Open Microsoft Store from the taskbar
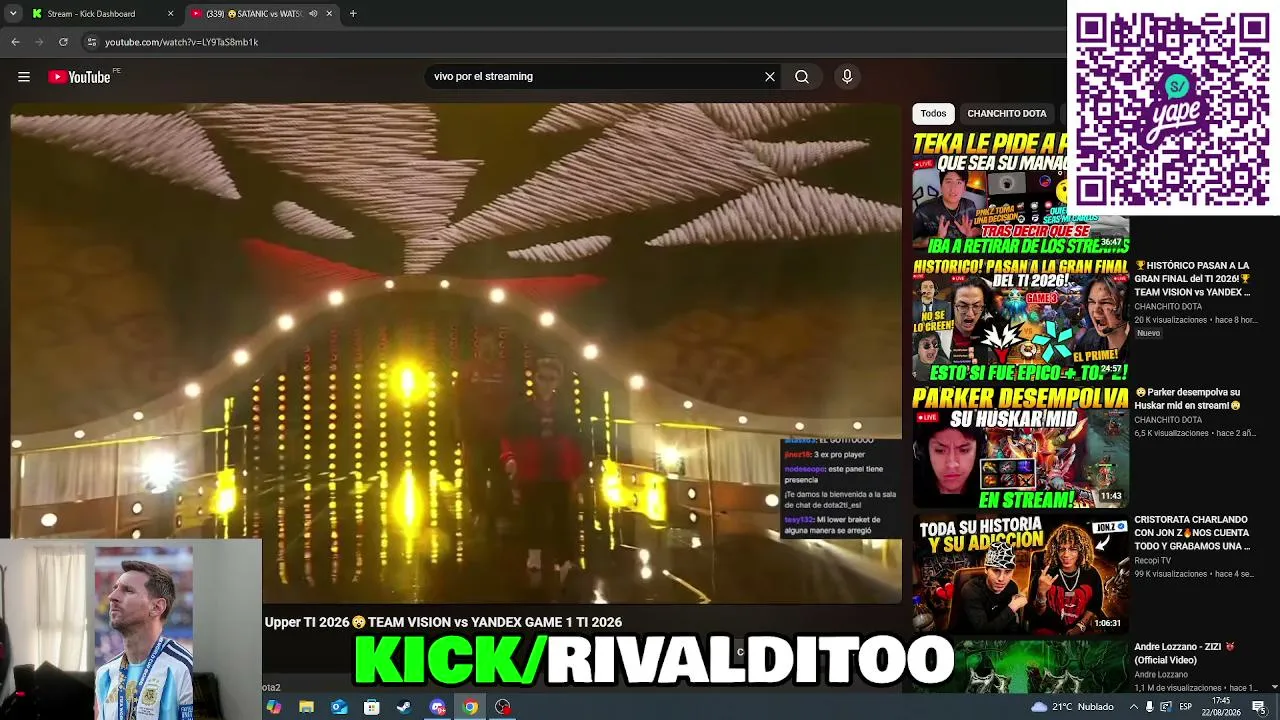 371,707
